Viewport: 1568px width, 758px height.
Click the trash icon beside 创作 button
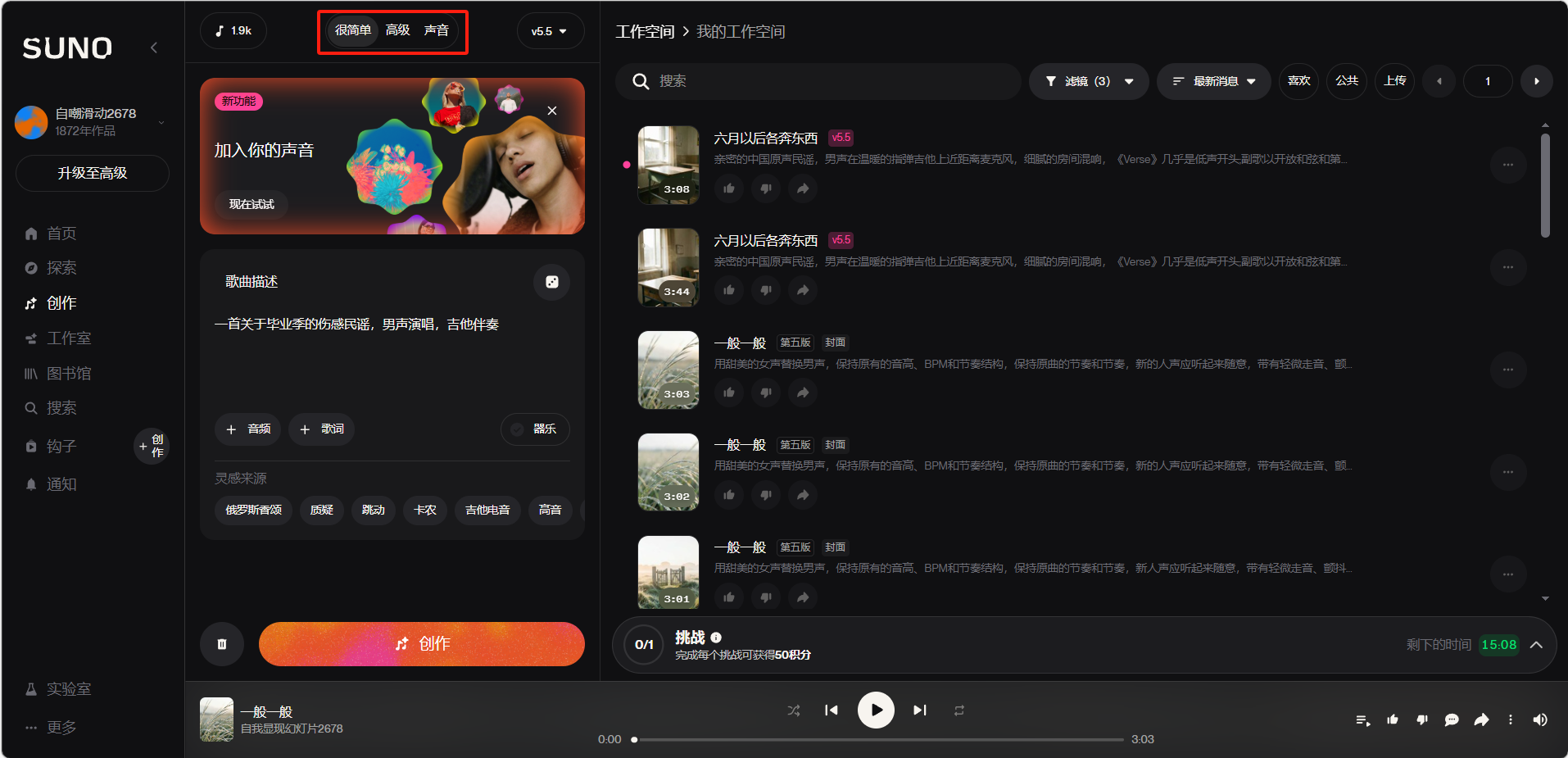pyautogui.click(x=221, y=644)
